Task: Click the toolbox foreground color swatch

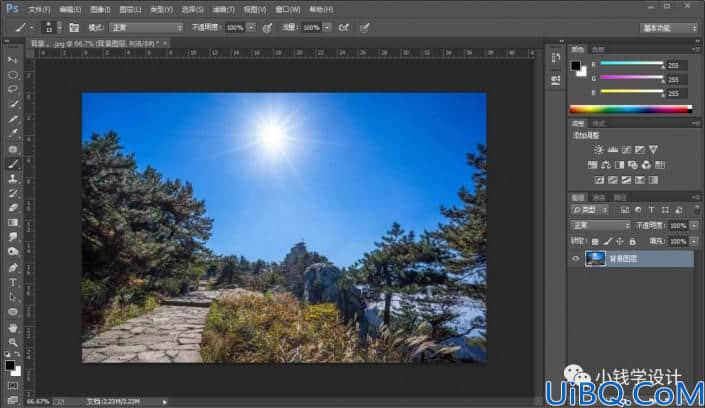Action: click(10, 365)
